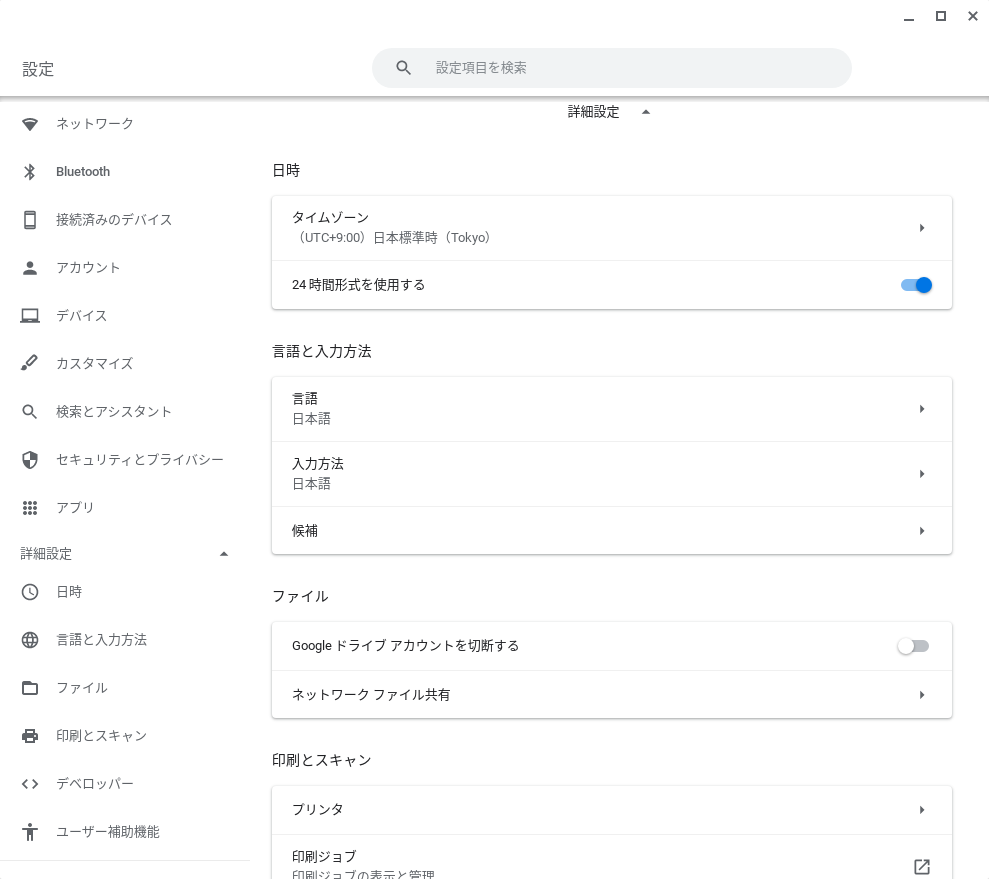The height and width of the screenshot is (879, 989).
Task: Collapse 詳細設定 in the sidebar
Action: [x=223, y=554]
